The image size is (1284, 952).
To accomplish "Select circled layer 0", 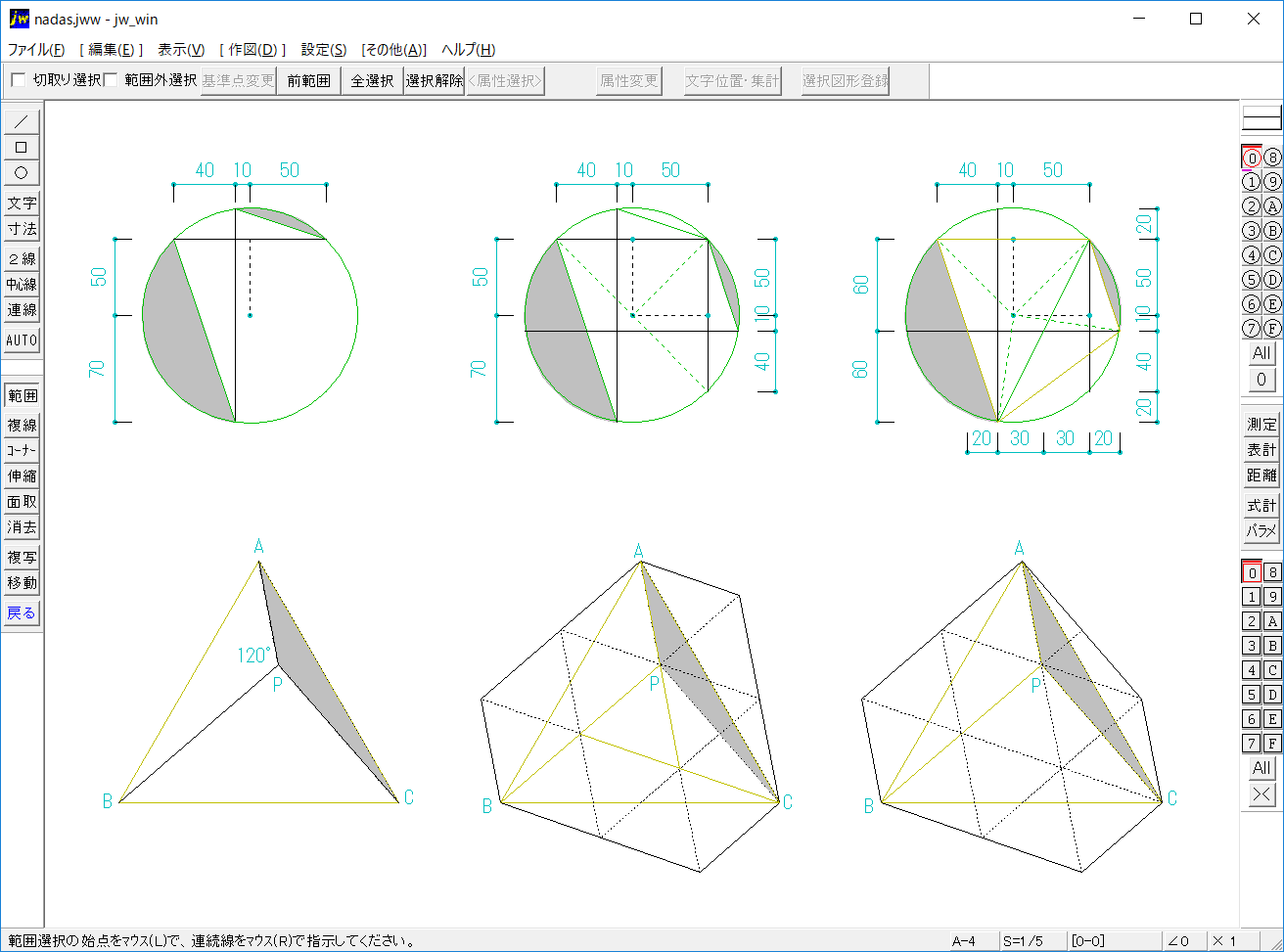I will coord(1252,158).
